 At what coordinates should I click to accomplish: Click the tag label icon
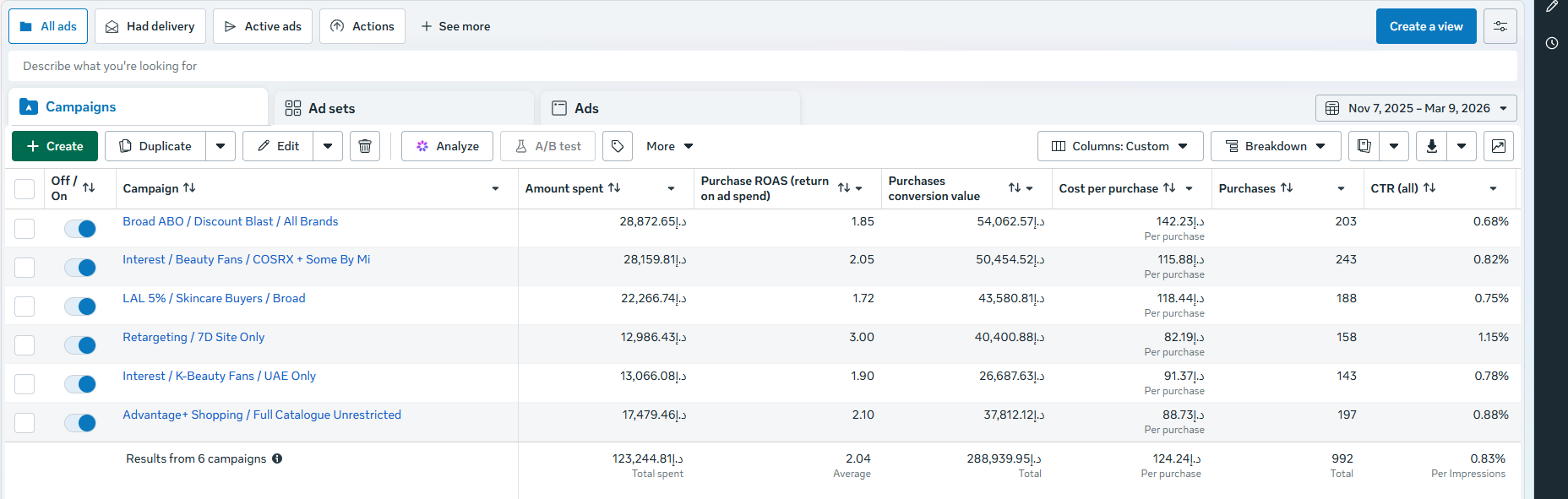tap(618, 146)
